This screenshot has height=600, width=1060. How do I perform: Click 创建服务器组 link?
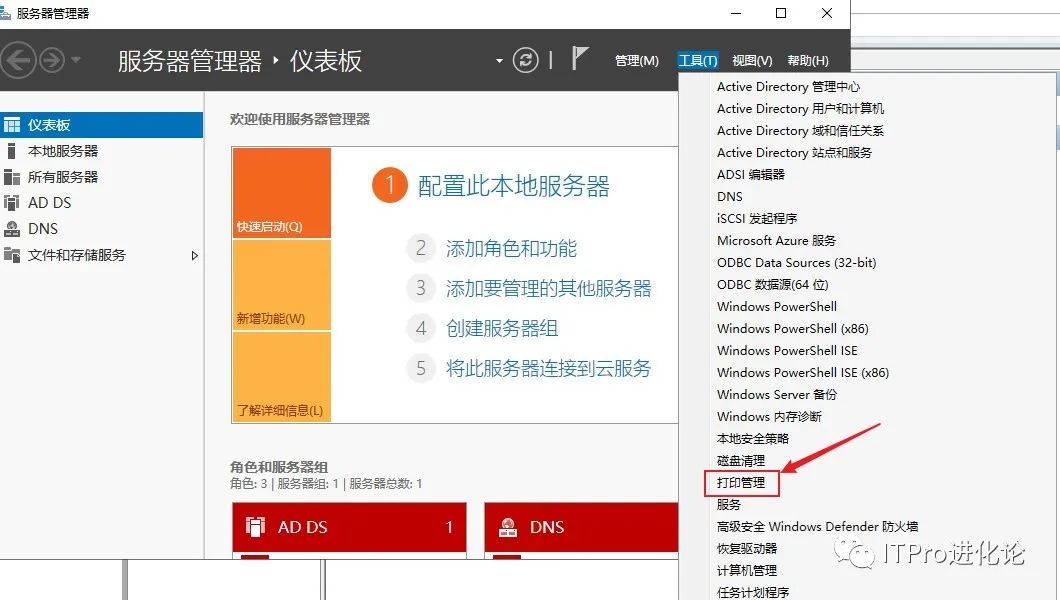click(502, 328)
